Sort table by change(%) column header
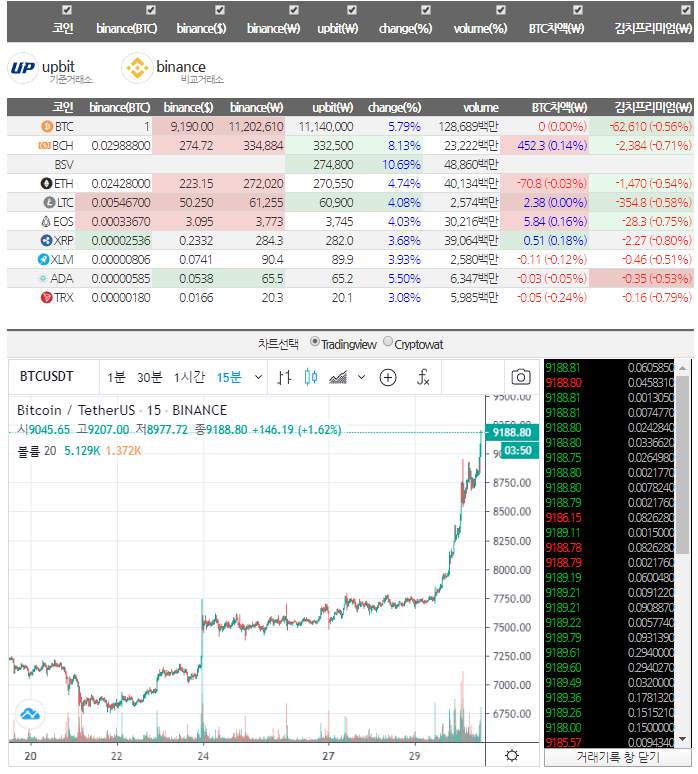The image size is (698, 774). [394, 107]
